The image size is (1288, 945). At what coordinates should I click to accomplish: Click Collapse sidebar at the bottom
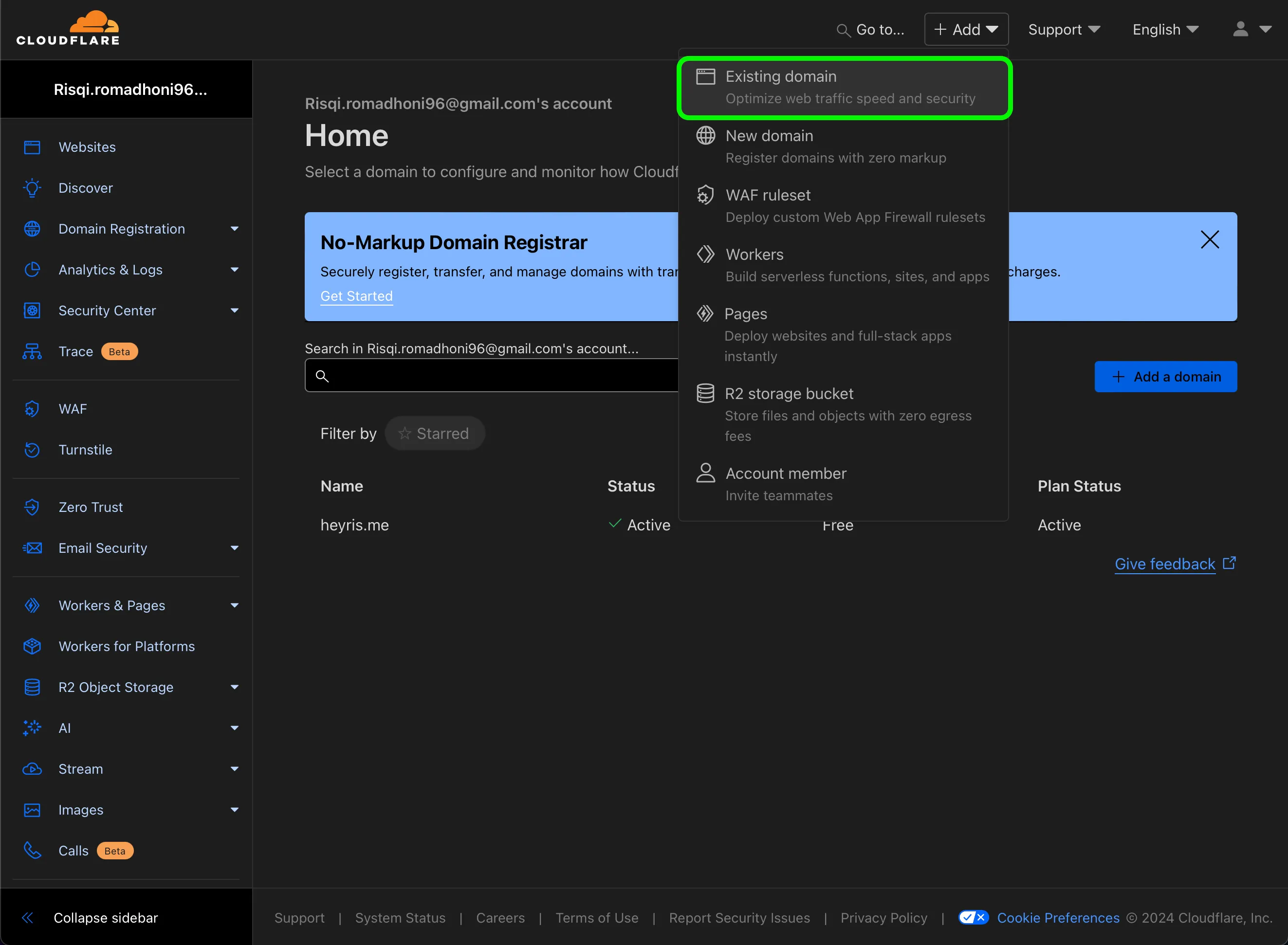(105, 918)
